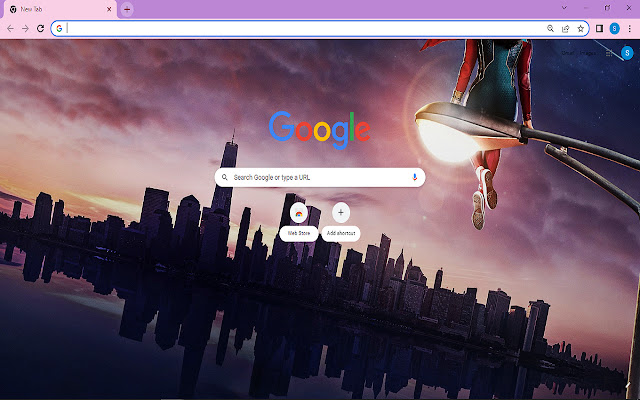
Task: Open the Web Store shortcut icon
Action: (299, 213)
